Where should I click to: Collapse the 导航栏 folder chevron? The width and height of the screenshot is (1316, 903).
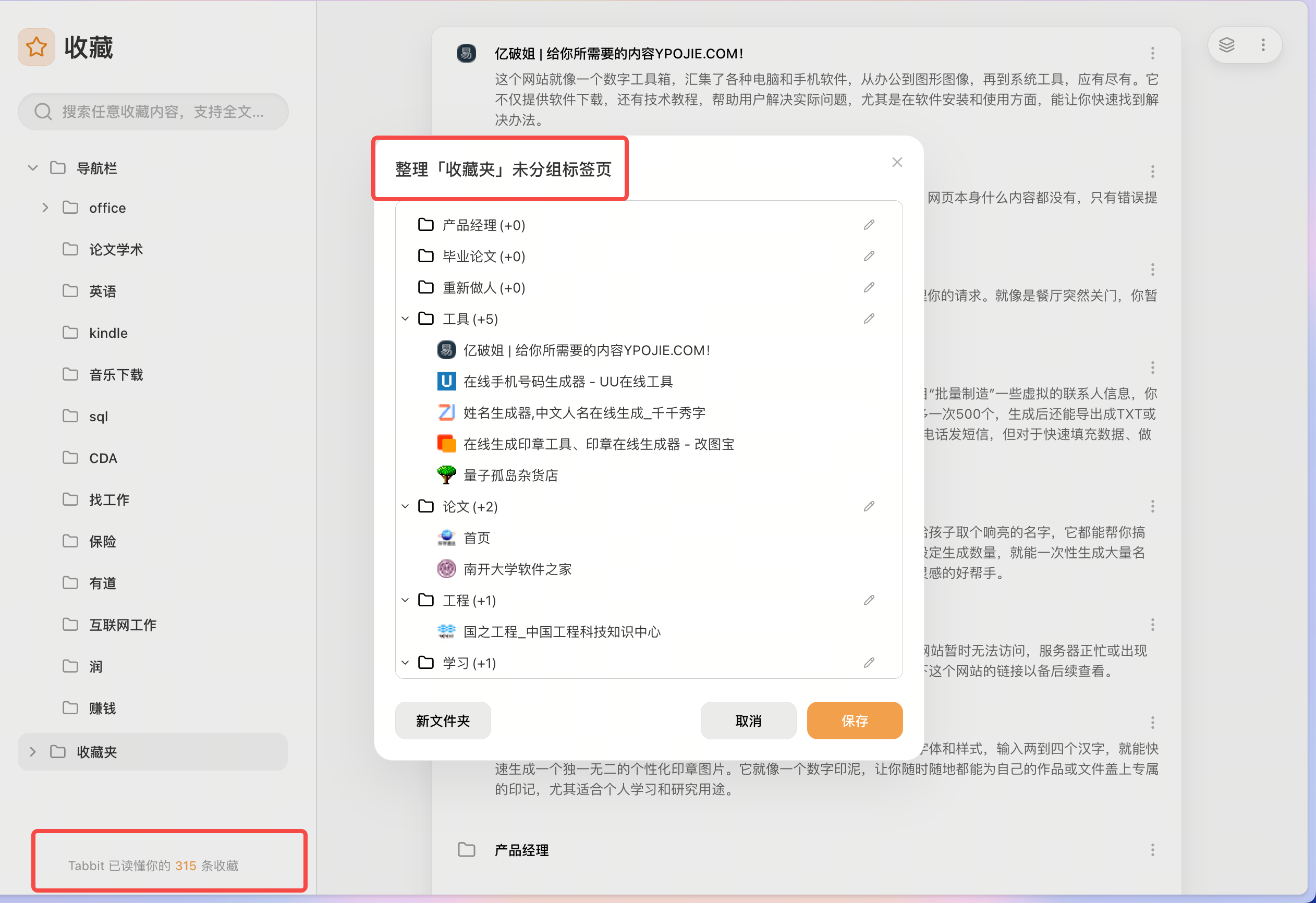[x=33, y=168]
